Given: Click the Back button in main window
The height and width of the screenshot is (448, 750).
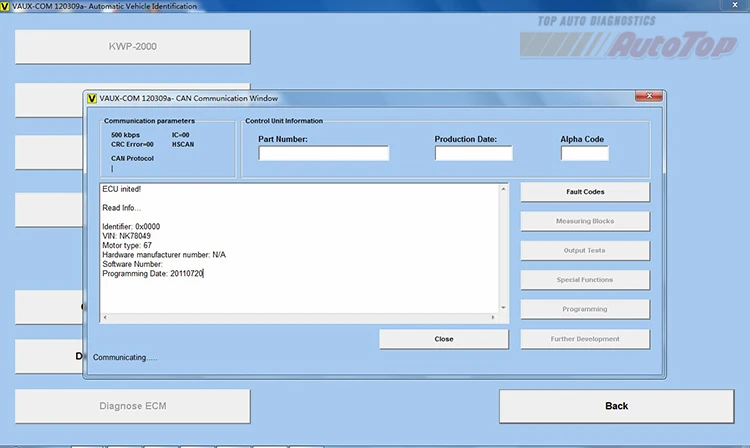Looking at the screenshot, I should tap(617, 406).
